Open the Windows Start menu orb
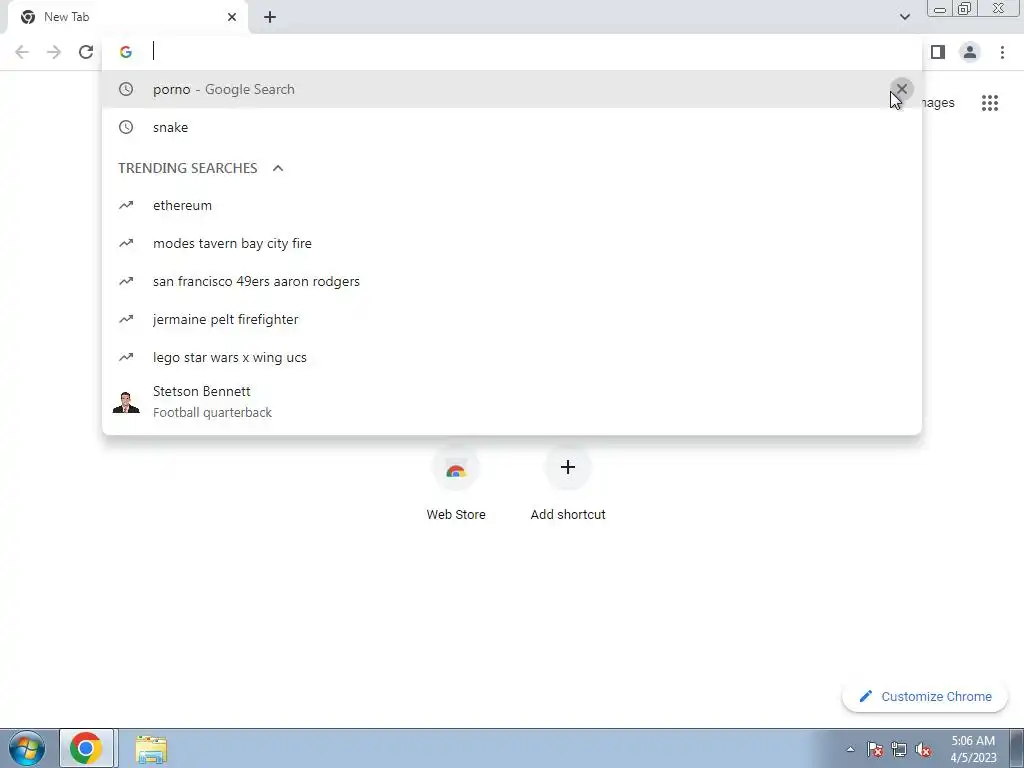This screenshot has width=1024, height=768. pos(27,748)
